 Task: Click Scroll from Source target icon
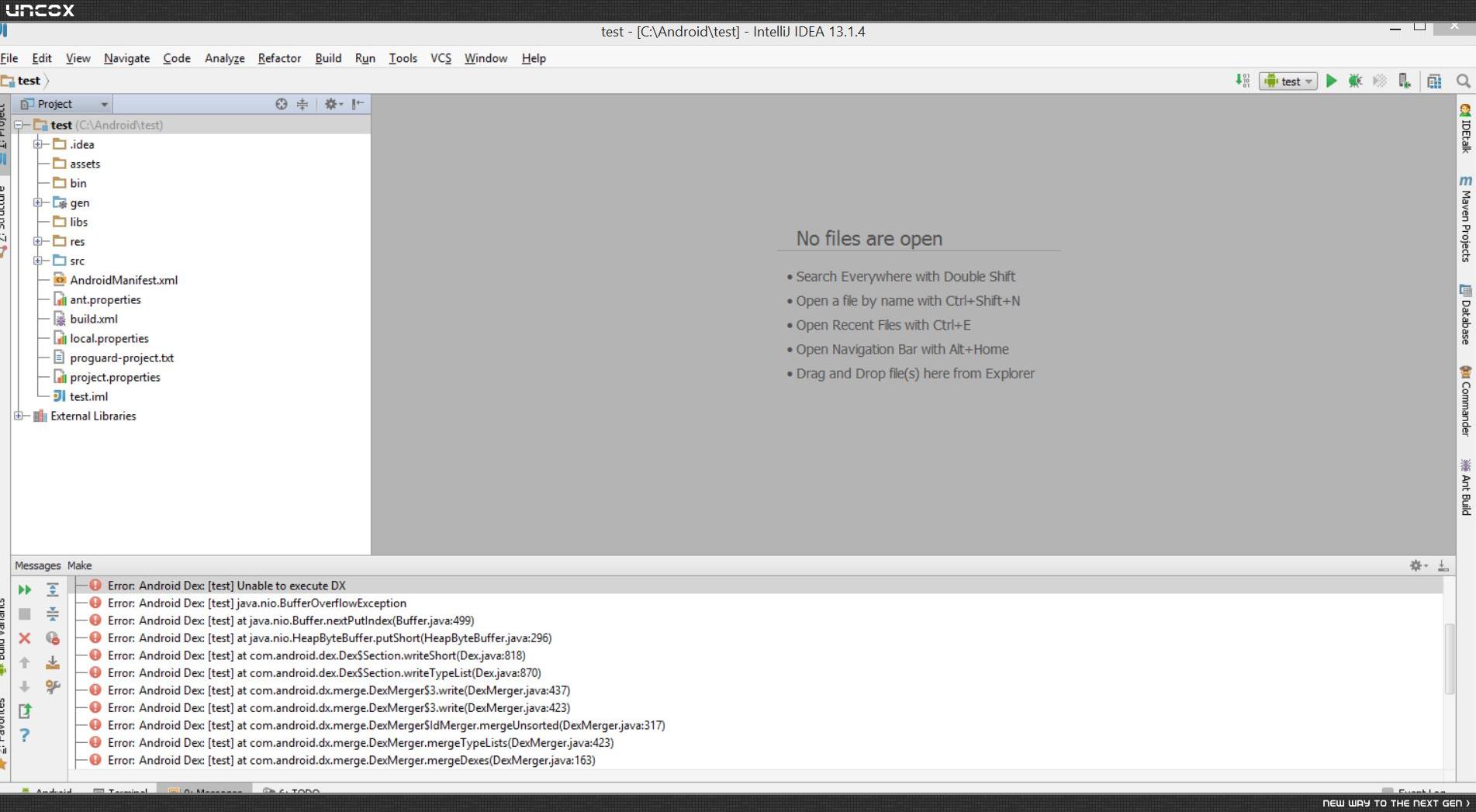[x=282, y=104]
